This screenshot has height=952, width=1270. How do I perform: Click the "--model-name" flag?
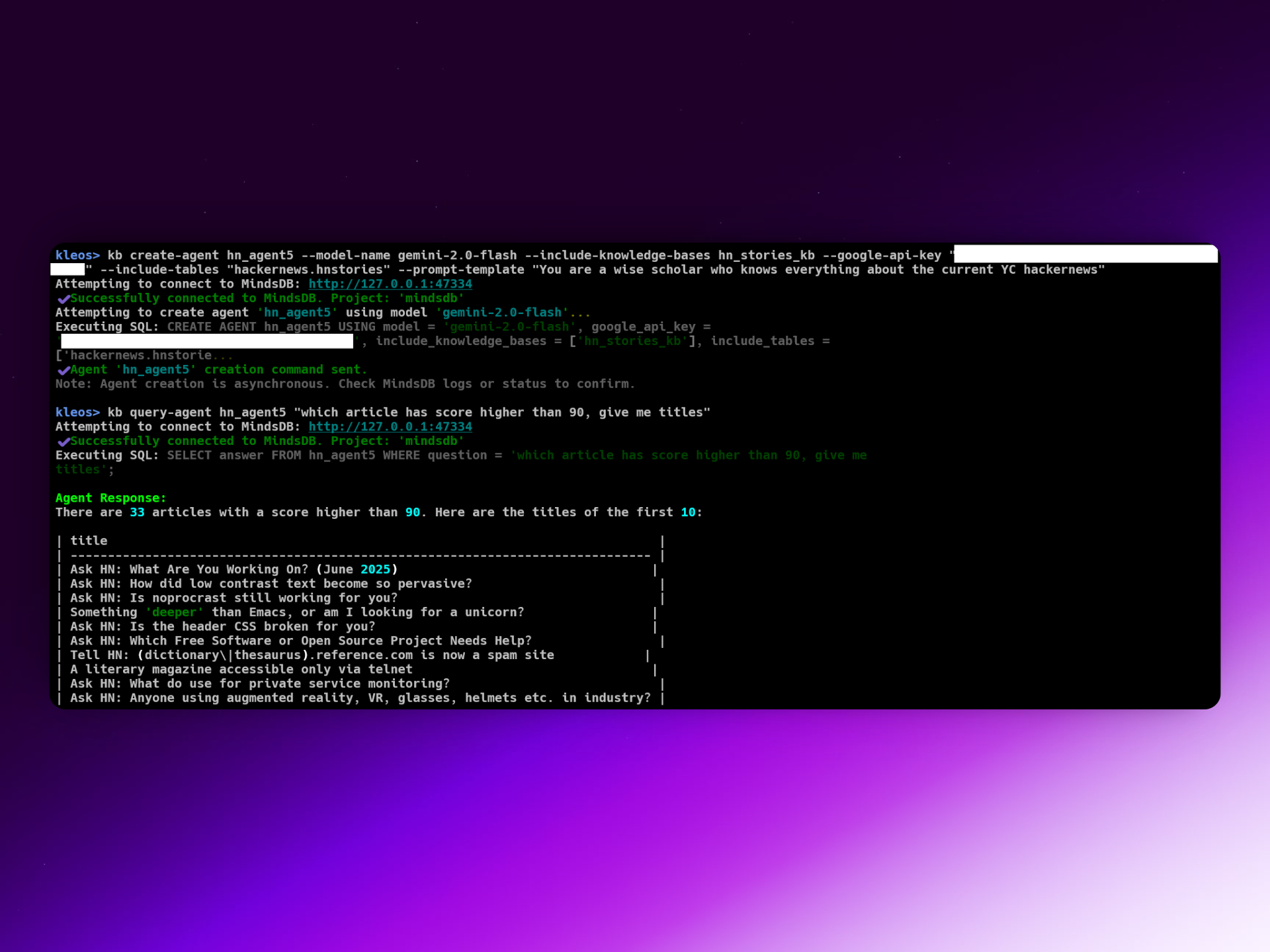tap(345, 255)
